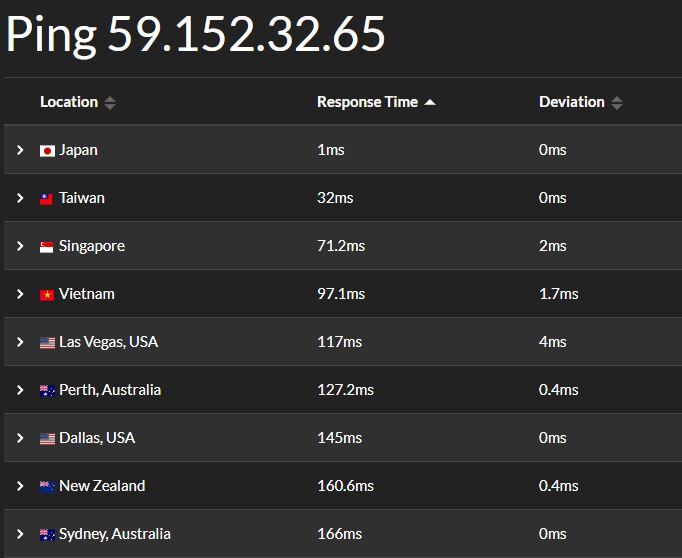Click the Singapore flag icon
Screen dimensions: 682x558
pyautogui.click(x=47, y=246)
